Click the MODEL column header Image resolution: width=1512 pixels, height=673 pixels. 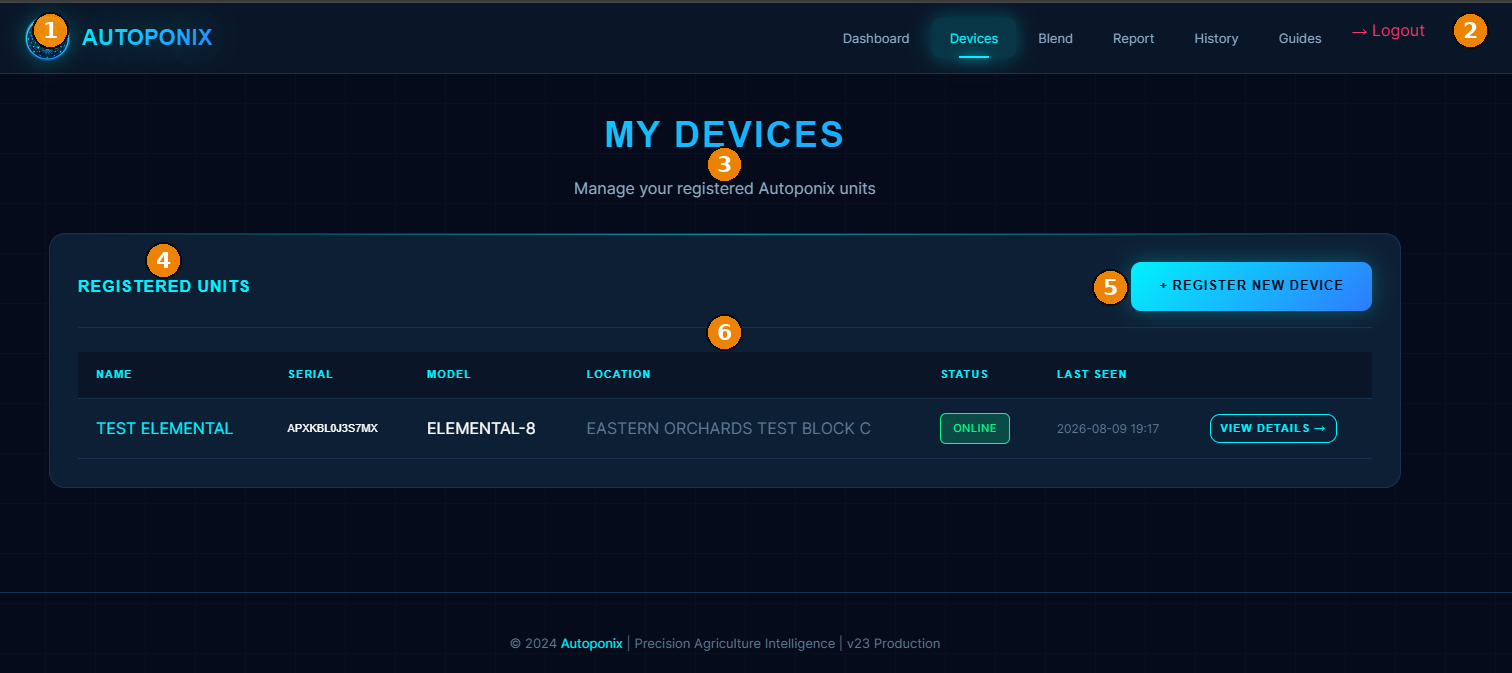(449, 374)
